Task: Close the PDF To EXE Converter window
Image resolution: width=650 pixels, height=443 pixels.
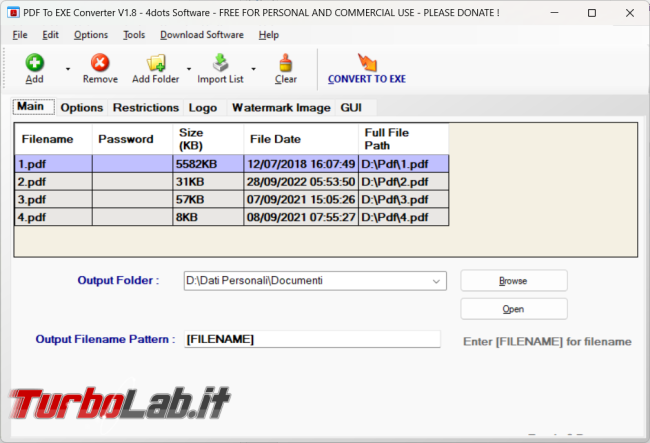Action: pyautogui.click(x=630, y=13)
